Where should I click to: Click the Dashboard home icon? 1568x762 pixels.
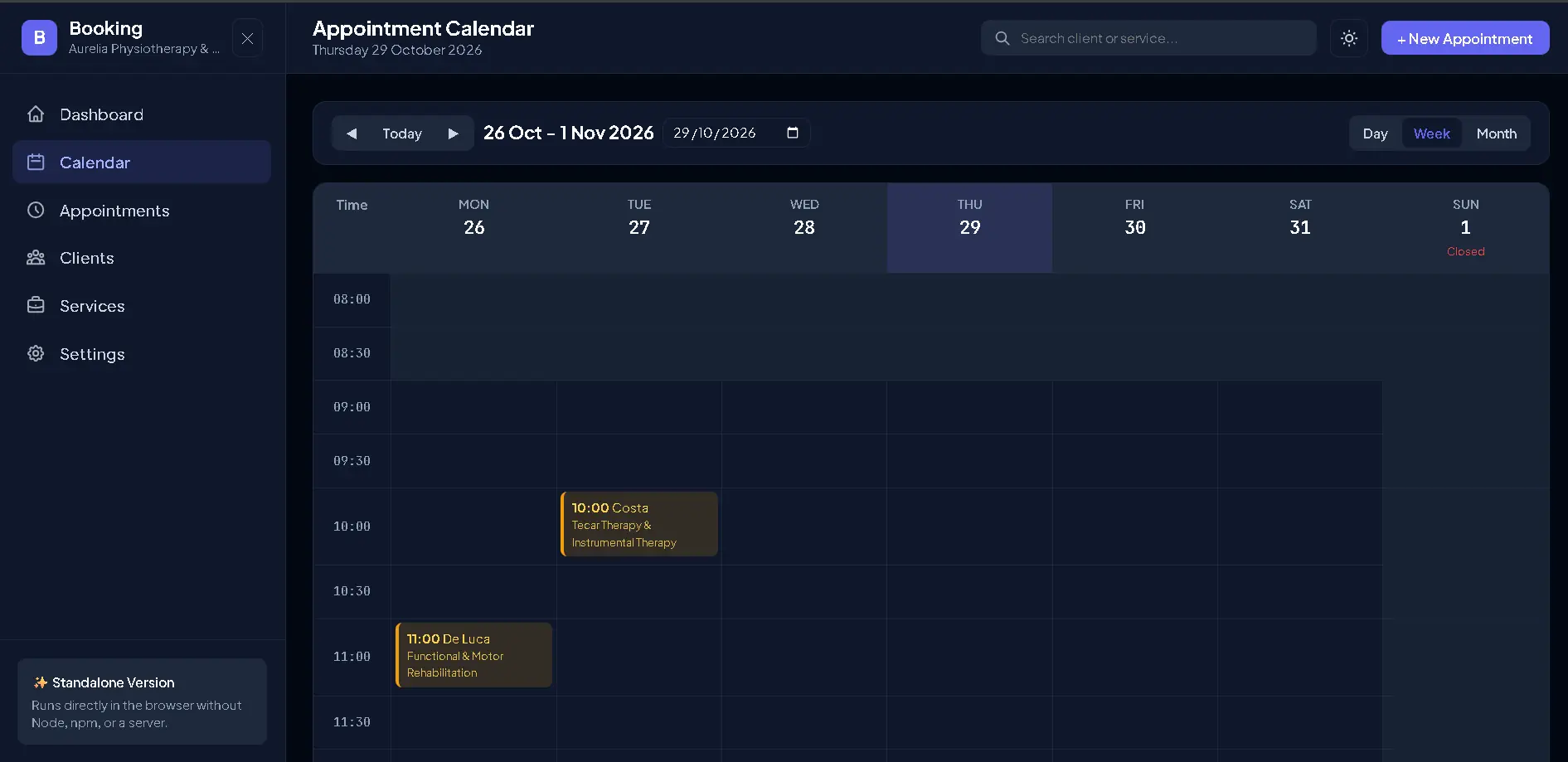tap(36, 114)
